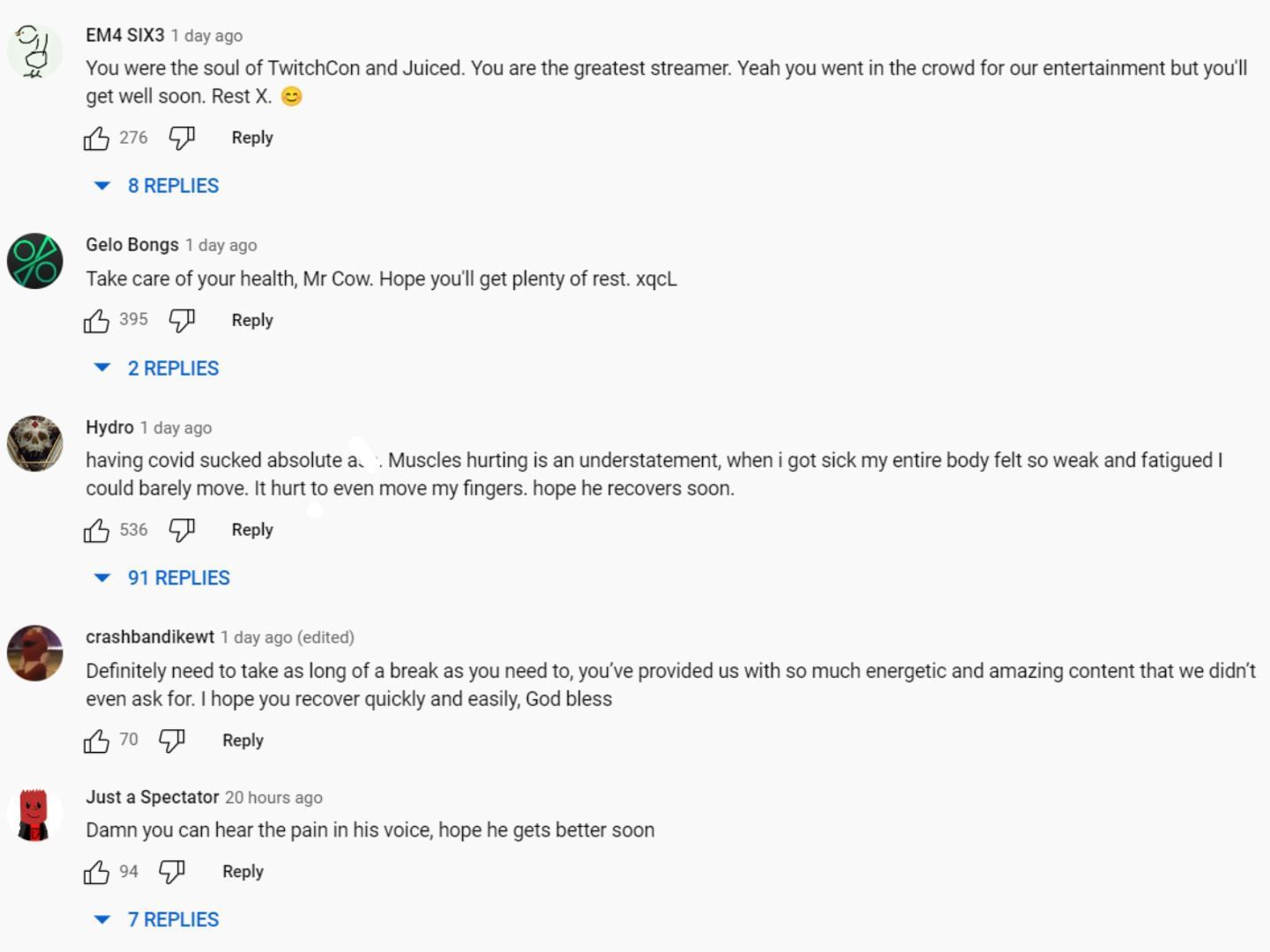This screenshot has width=1270, height=952.
Task: Like Gelo Bongs' comment
Action: pyautogui.click(x=96, y=321)
